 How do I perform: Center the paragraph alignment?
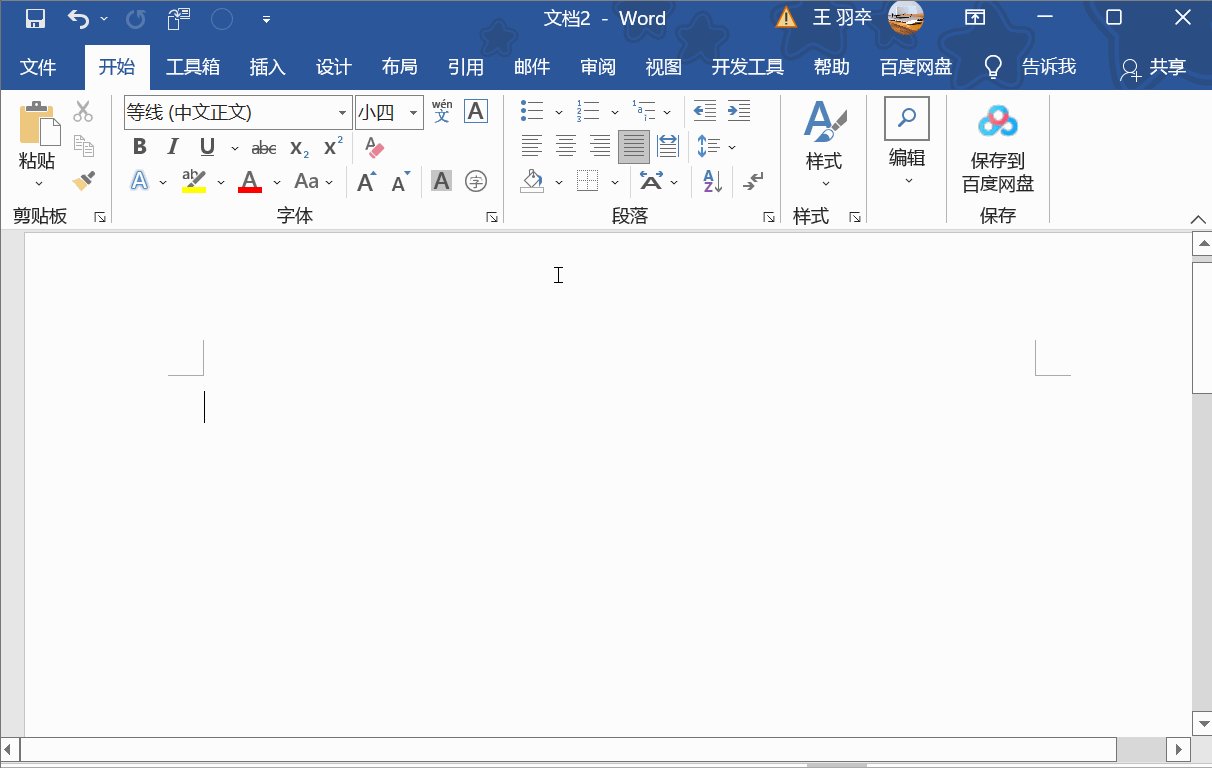(565, 146)
